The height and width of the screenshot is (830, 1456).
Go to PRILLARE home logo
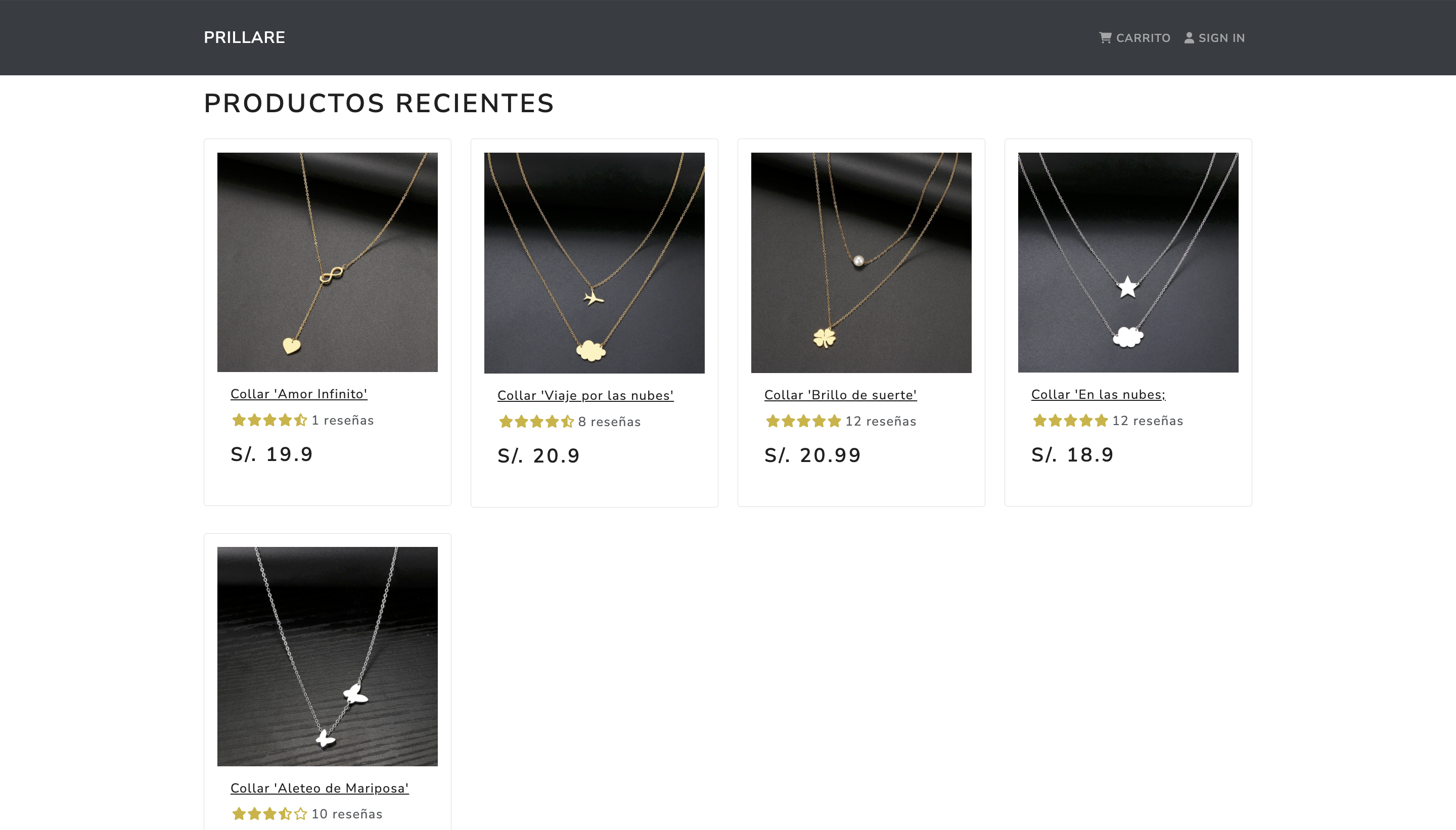coord(245,37)
